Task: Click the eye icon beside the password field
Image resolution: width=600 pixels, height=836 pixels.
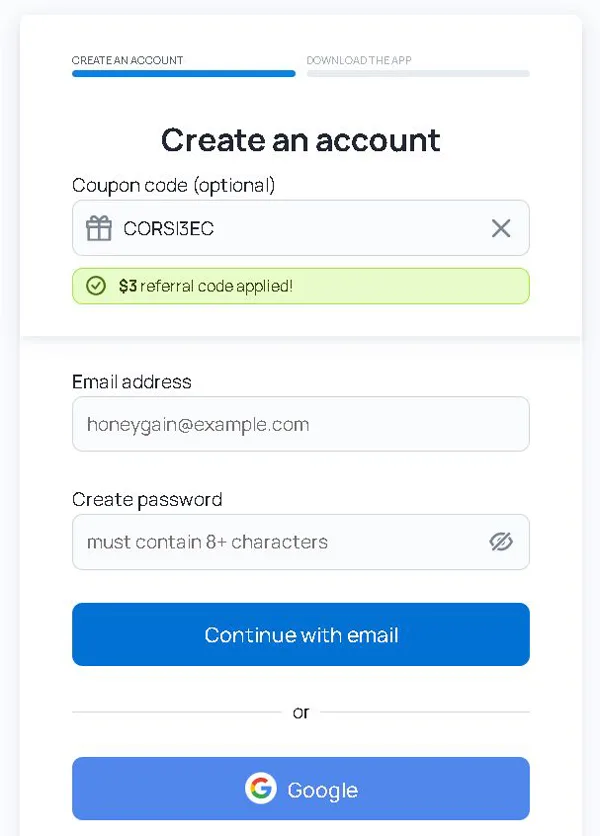Action: (501, 541)
